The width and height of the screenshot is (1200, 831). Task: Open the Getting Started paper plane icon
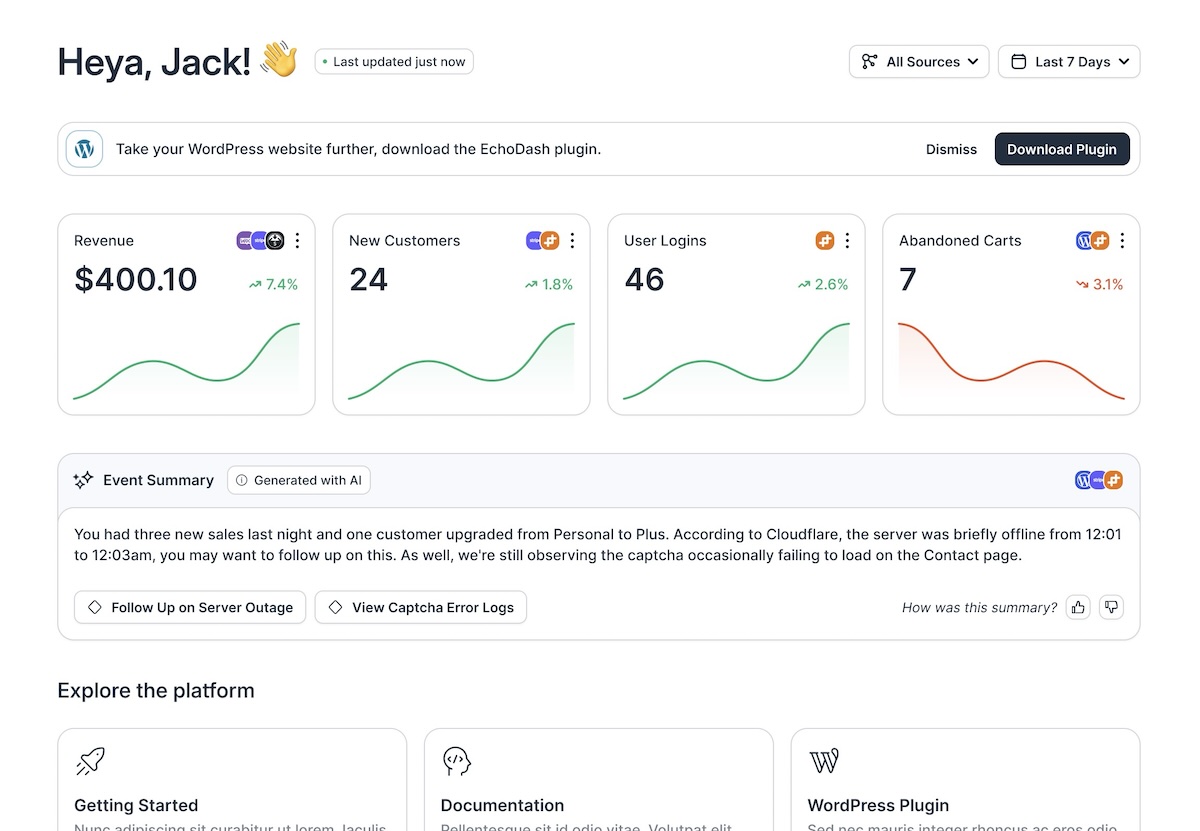(x=89, y=761)
